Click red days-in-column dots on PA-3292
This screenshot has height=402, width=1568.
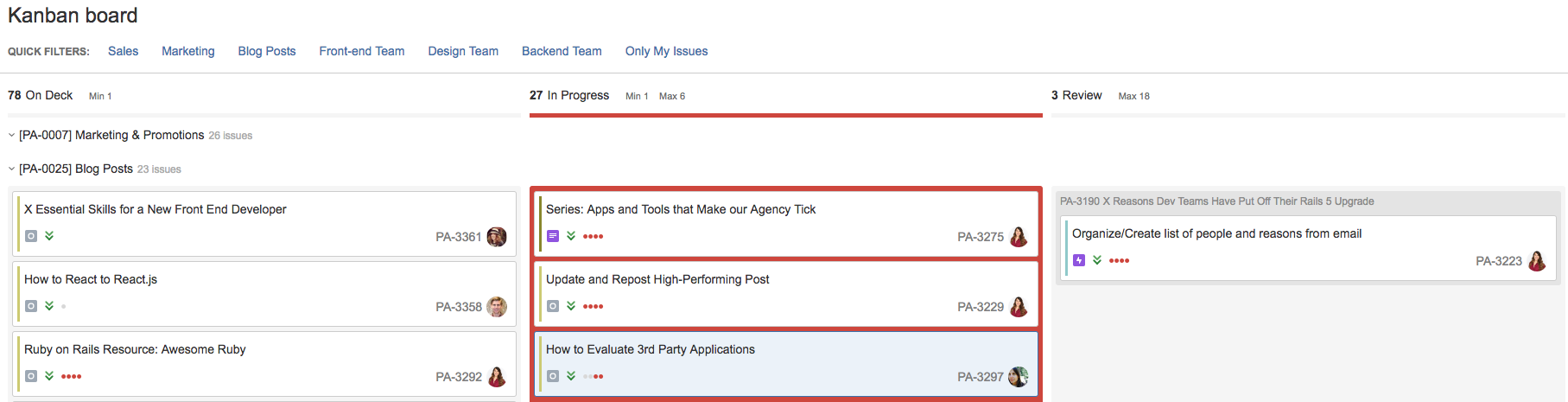point(72,377)
